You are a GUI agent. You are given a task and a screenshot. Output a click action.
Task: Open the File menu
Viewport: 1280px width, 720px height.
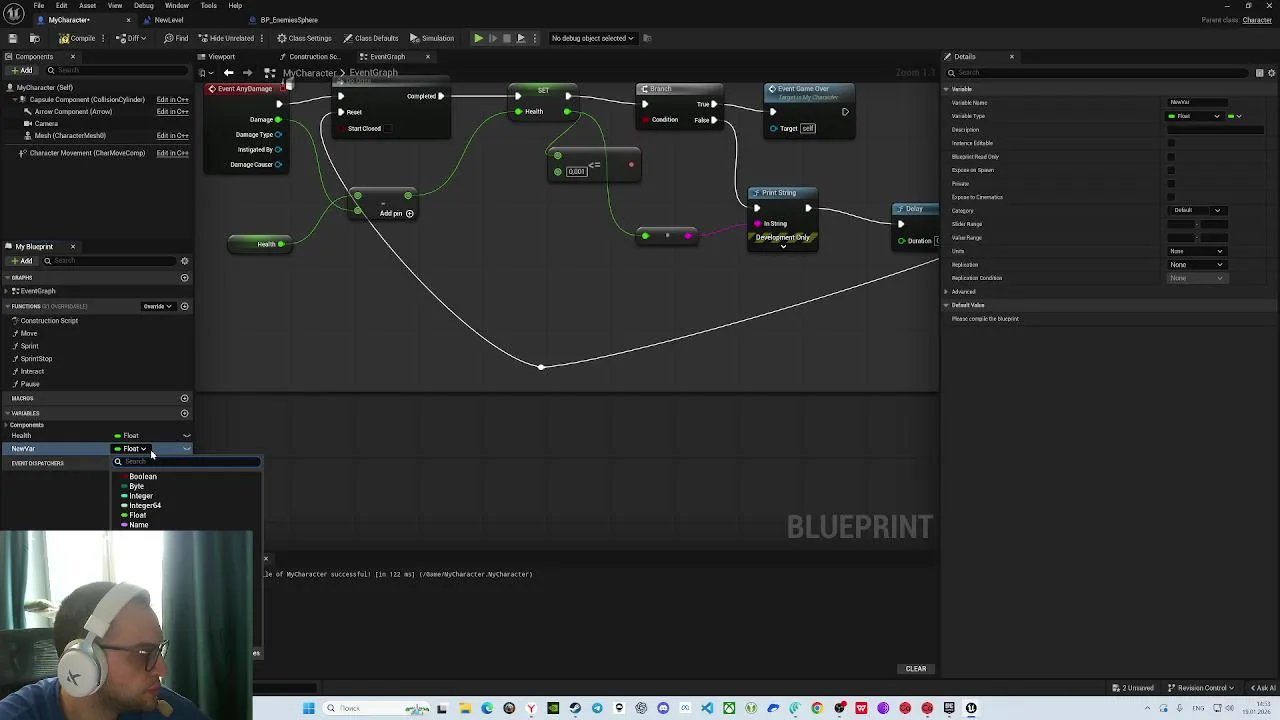click(38, 5)
